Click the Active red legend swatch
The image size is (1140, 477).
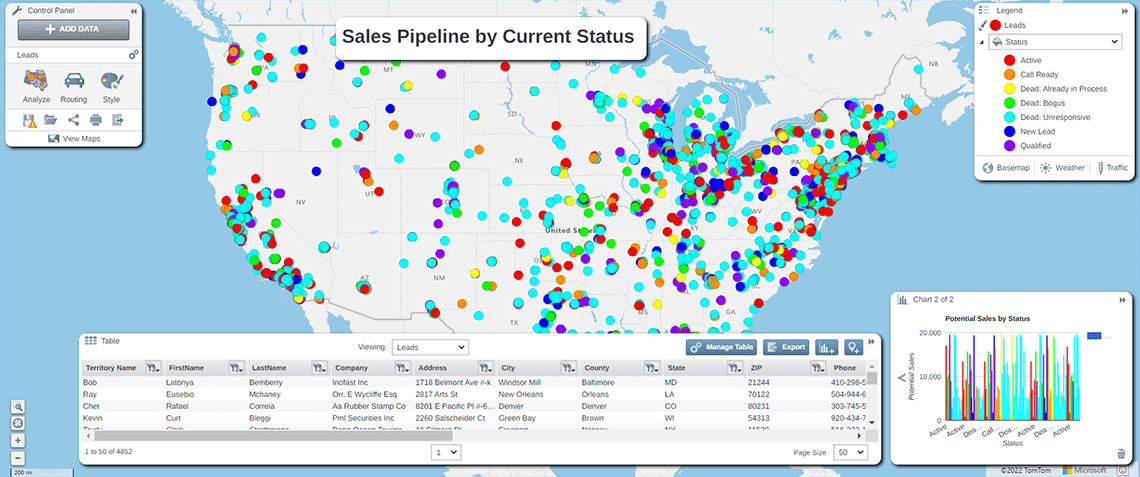point(1009,60)
